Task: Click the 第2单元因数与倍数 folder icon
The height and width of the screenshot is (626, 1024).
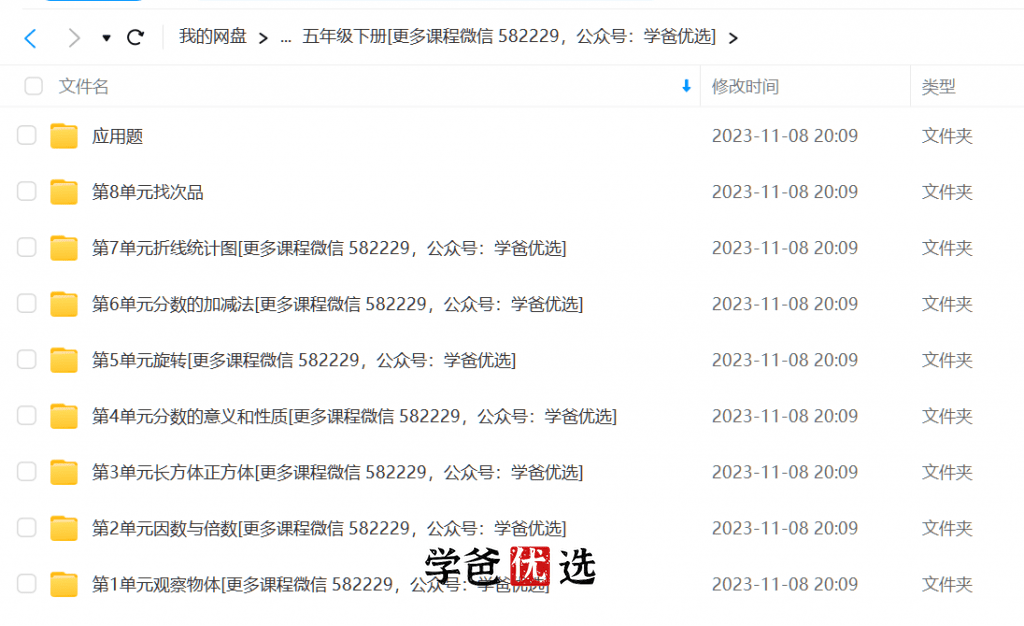Action: 64,528
